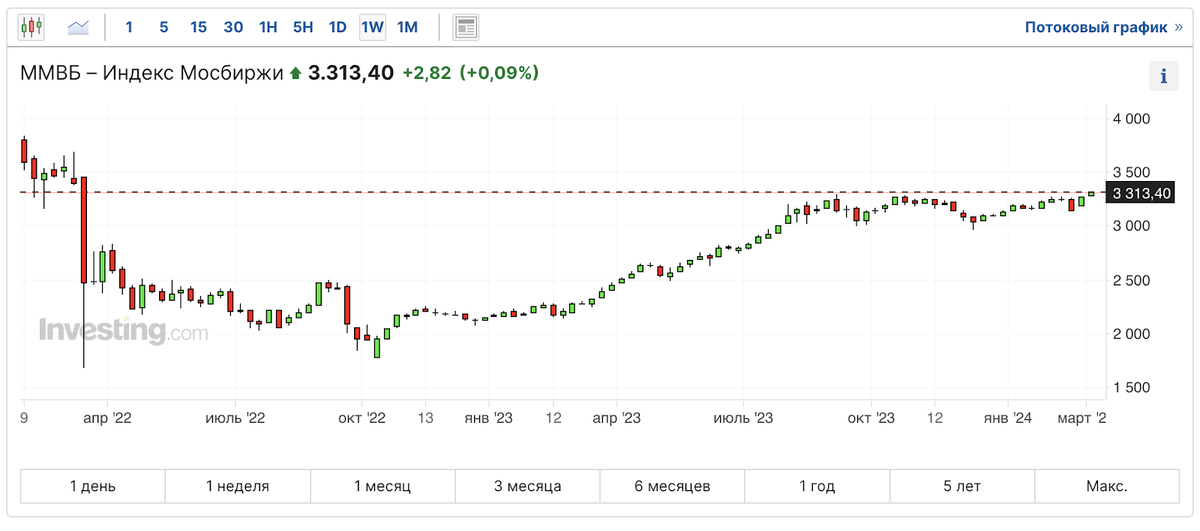Choose the "1 месяц" range tab
The image size is (1200, 531).
(x=383, y=486)
